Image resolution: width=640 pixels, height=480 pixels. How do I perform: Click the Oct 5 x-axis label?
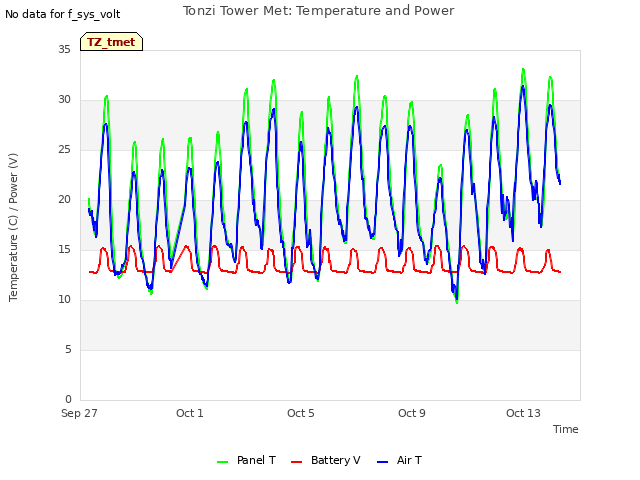point(300,413)
